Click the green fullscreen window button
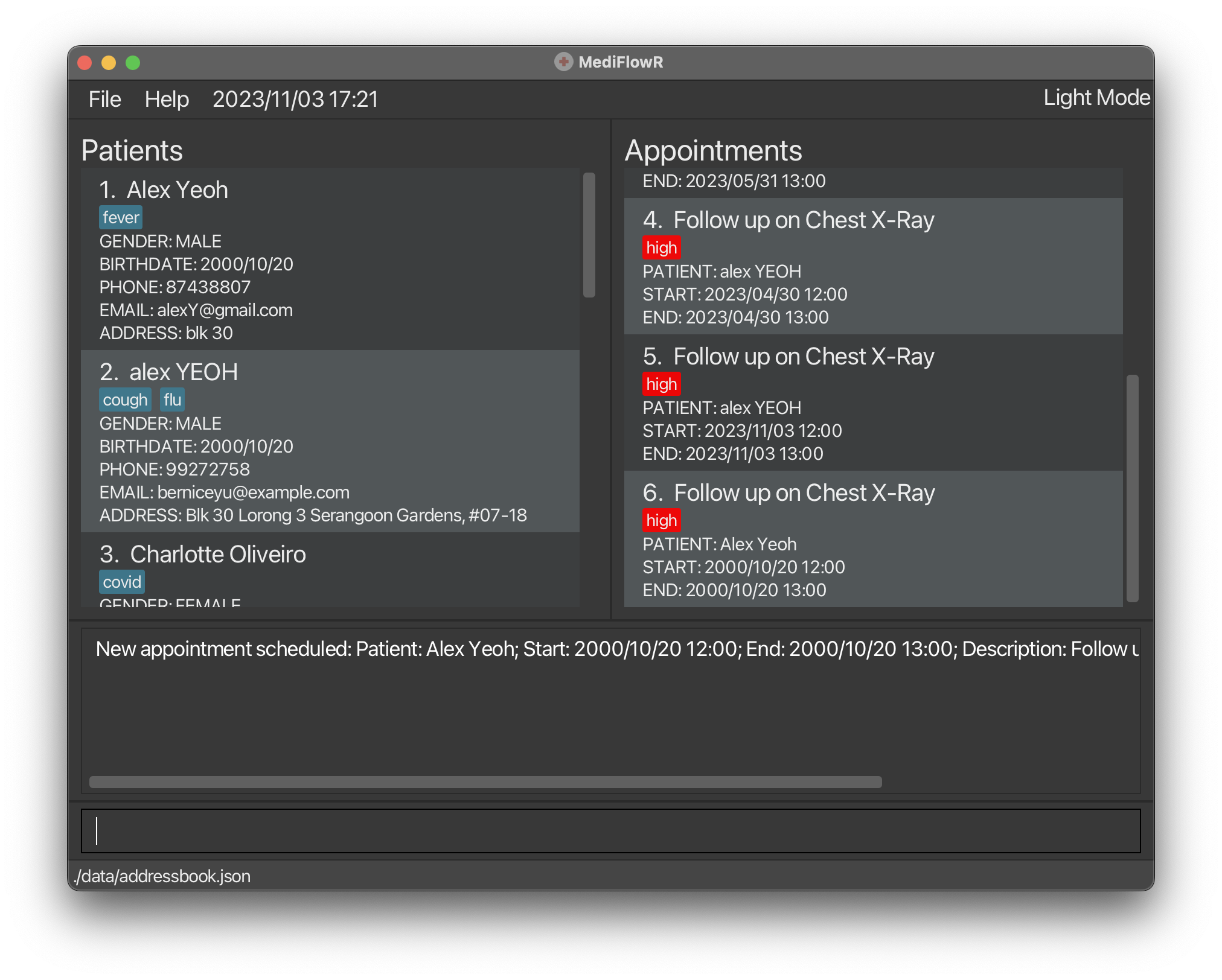1222x980 pixels. pos(133,63)
